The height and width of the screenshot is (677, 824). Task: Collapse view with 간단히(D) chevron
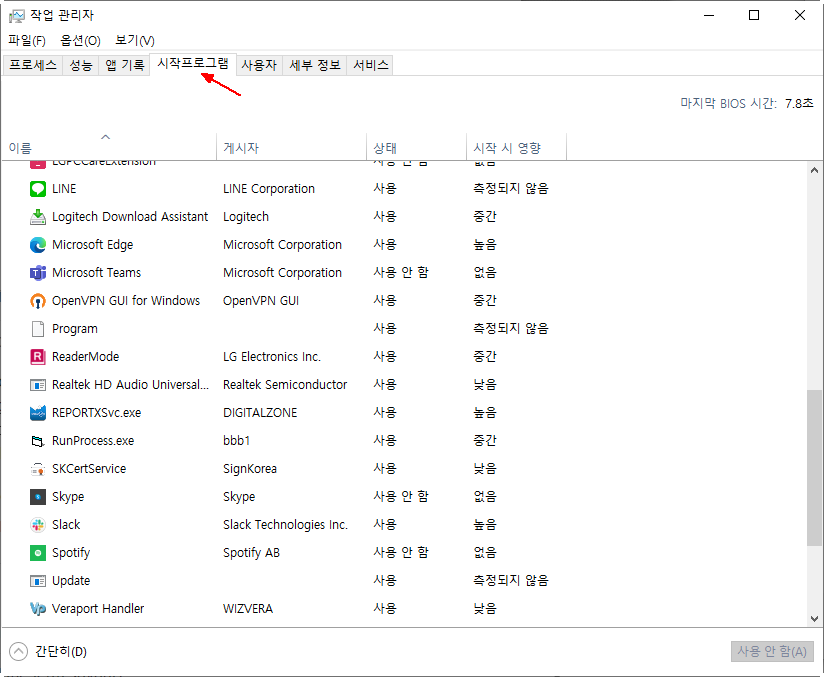(x=18, y=652)
